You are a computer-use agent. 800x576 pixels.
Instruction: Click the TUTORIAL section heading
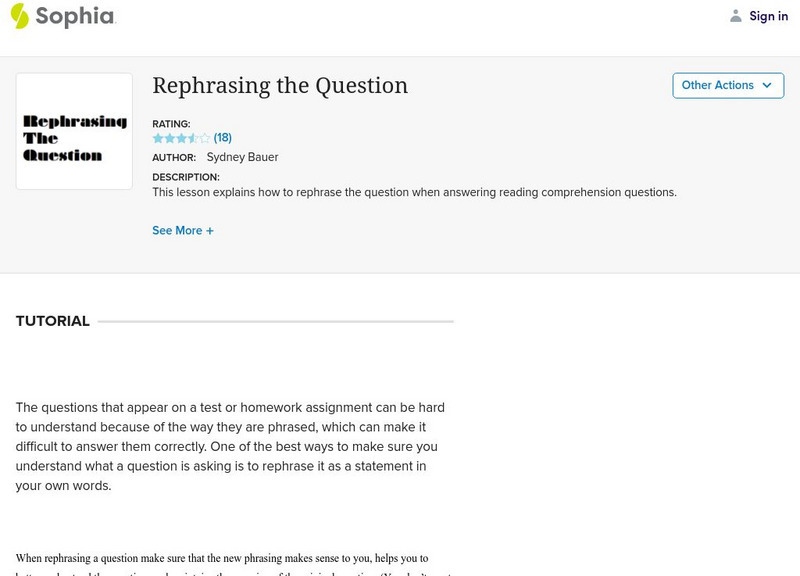point(53,321)
